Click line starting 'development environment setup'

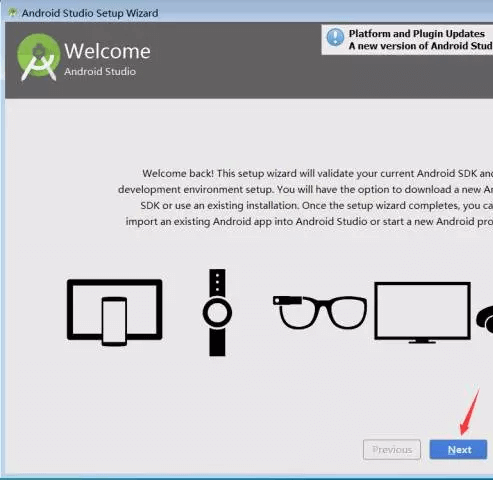(x=305, y=189)
